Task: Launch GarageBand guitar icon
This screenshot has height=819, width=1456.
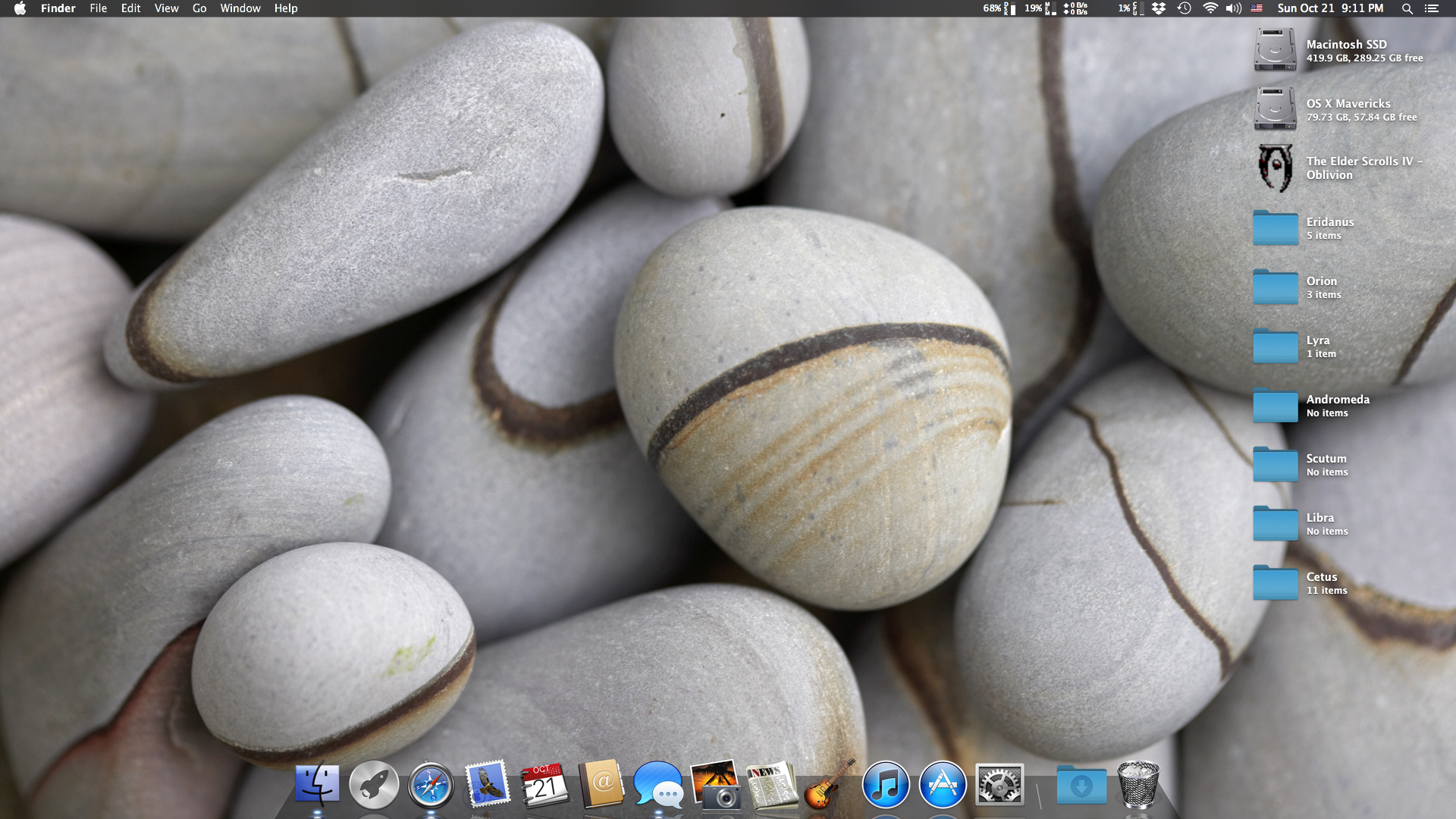Action: pos(828,785)
